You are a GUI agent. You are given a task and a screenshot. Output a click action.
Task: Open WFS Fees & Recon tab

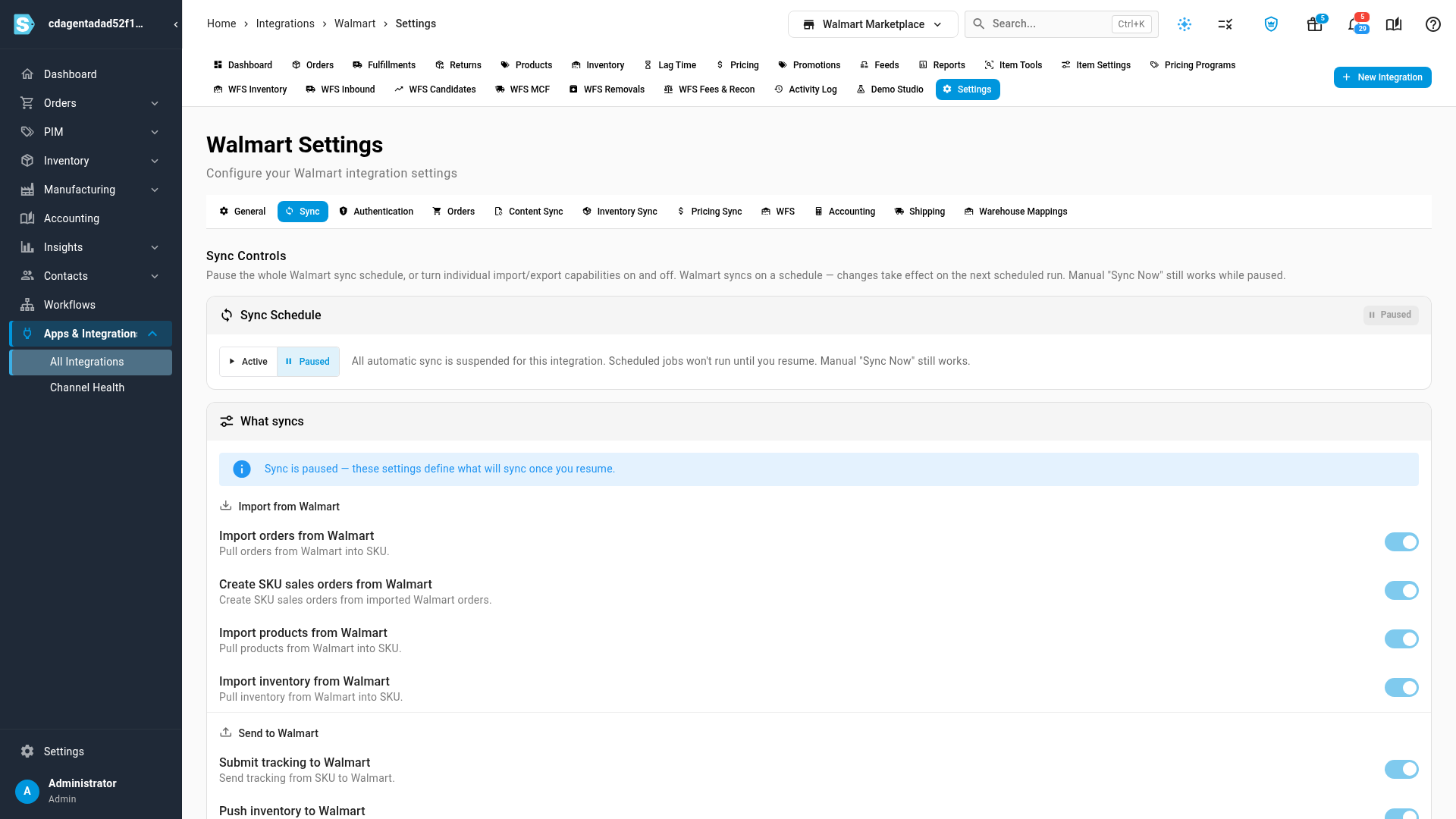[x=709, y=89]
